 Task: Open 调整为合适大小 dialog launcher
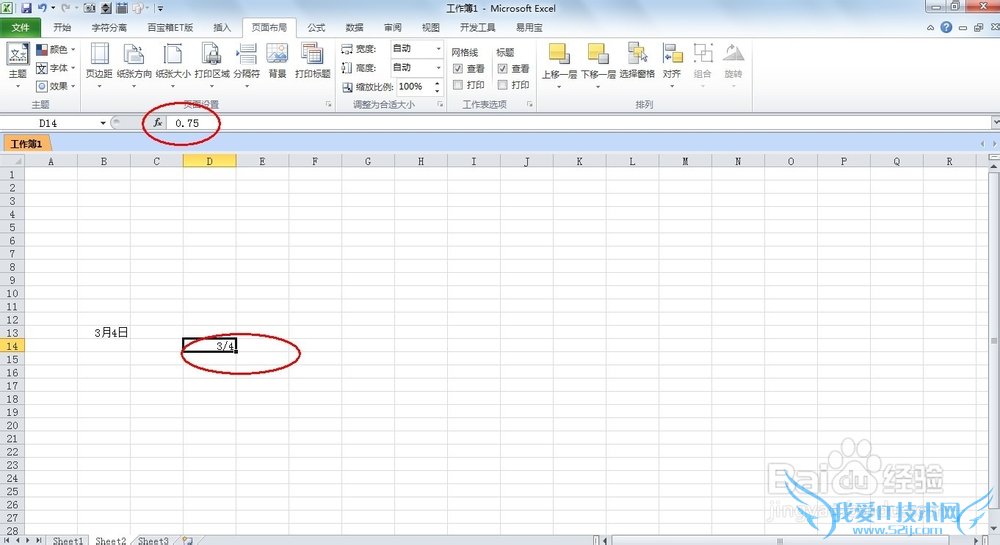tap(440, 104)
